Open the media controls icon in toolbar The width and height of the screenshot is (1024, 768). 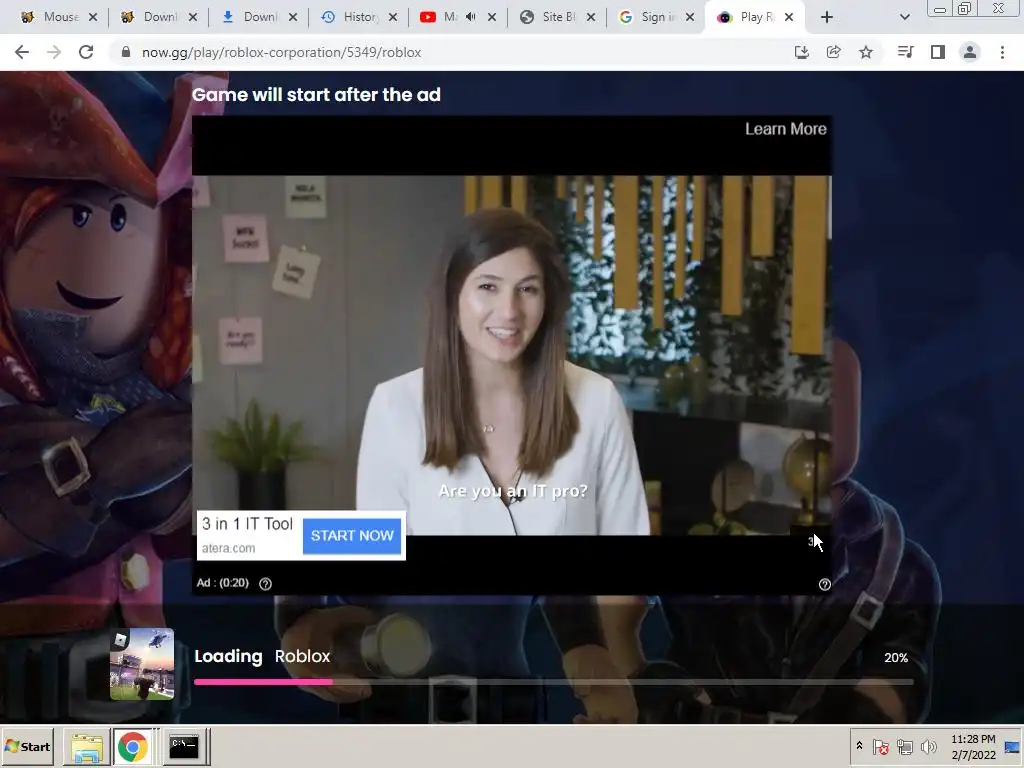click(905, 52)
